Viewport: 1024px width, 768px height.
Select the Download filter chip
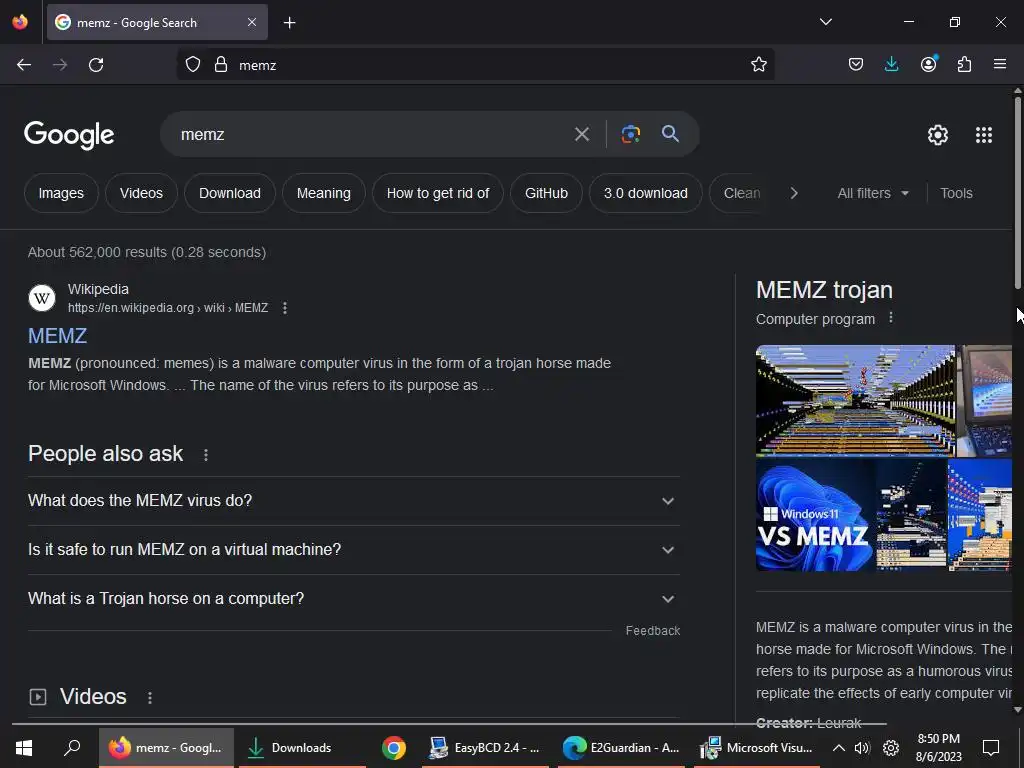pos(229,193)
